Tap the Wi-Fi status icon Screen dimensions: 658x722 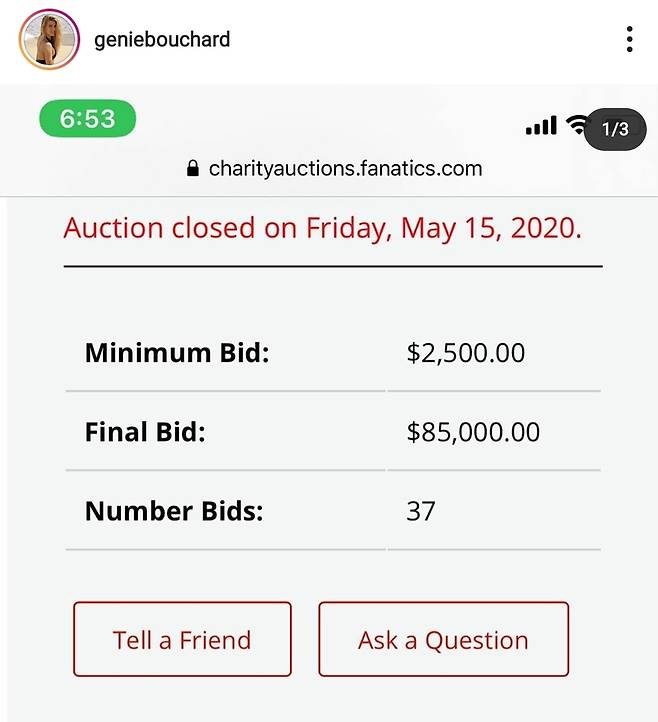pyautogui.click(x=575, y=125)
